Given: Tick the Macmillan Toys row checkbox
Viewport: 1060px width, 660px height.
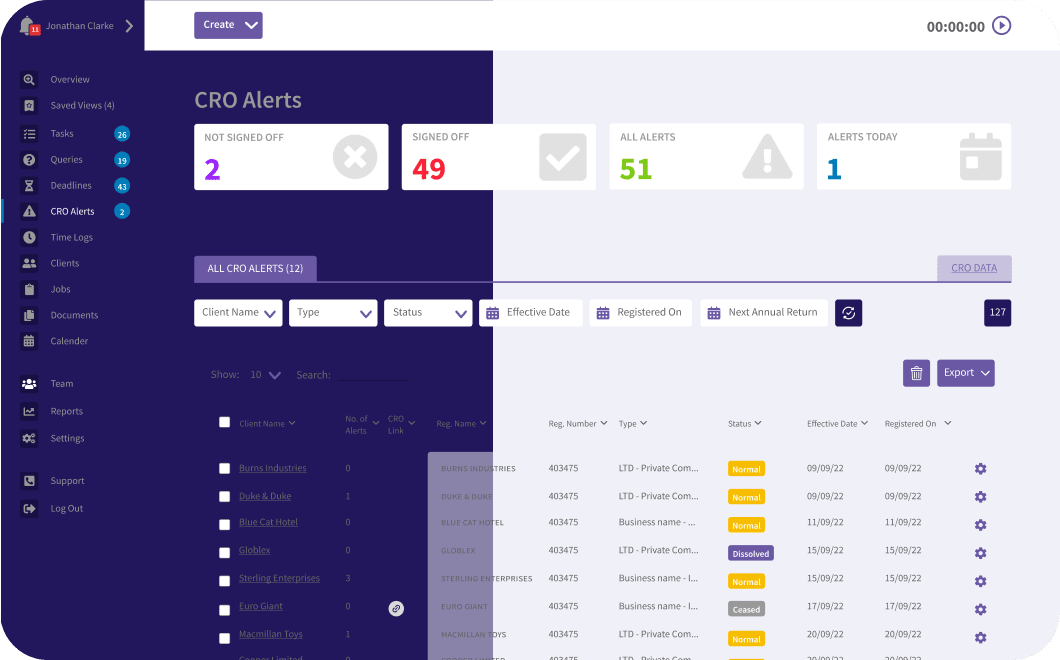Looking at the screenshot, I should (x=224, y=638).
